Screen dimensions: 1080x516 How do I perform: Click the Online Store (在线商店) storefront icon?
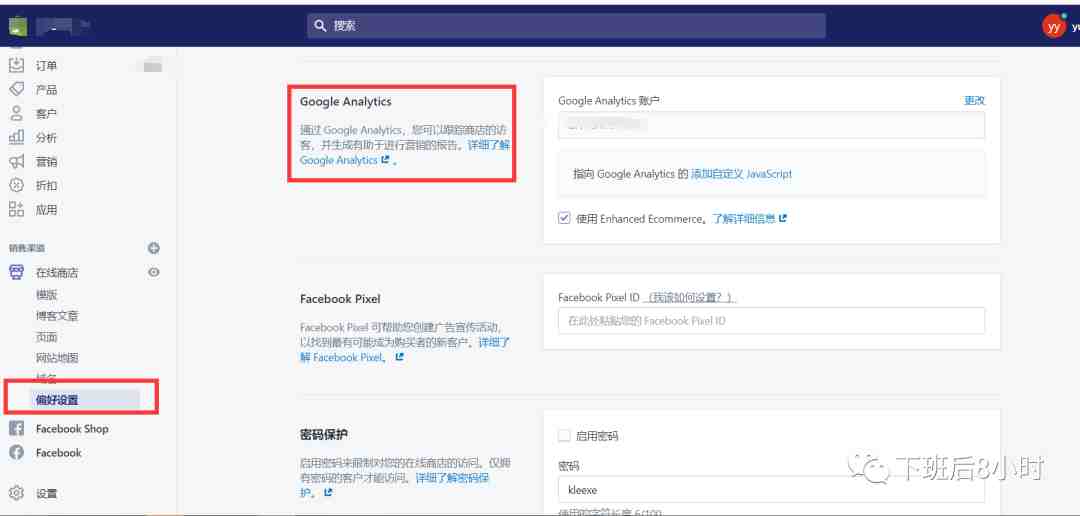[x=16, y=272]
